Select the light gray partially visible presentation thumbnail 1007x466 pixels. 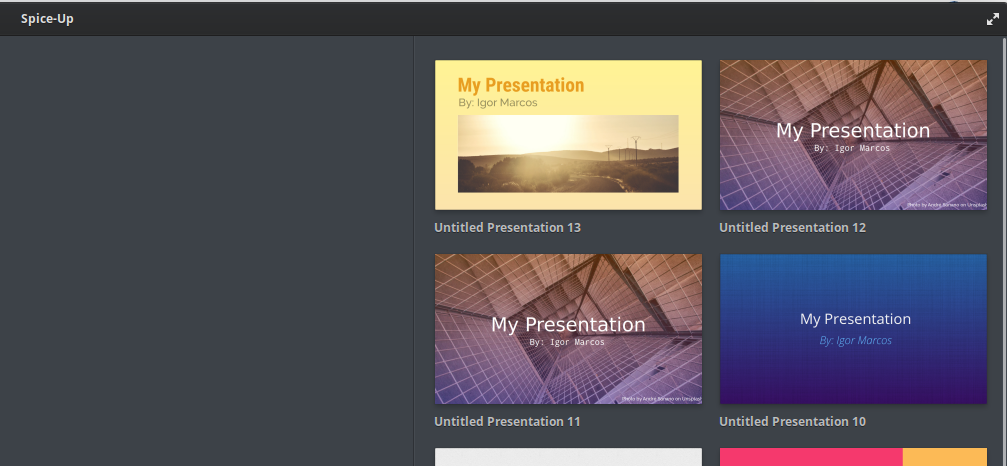click(568, 457)
